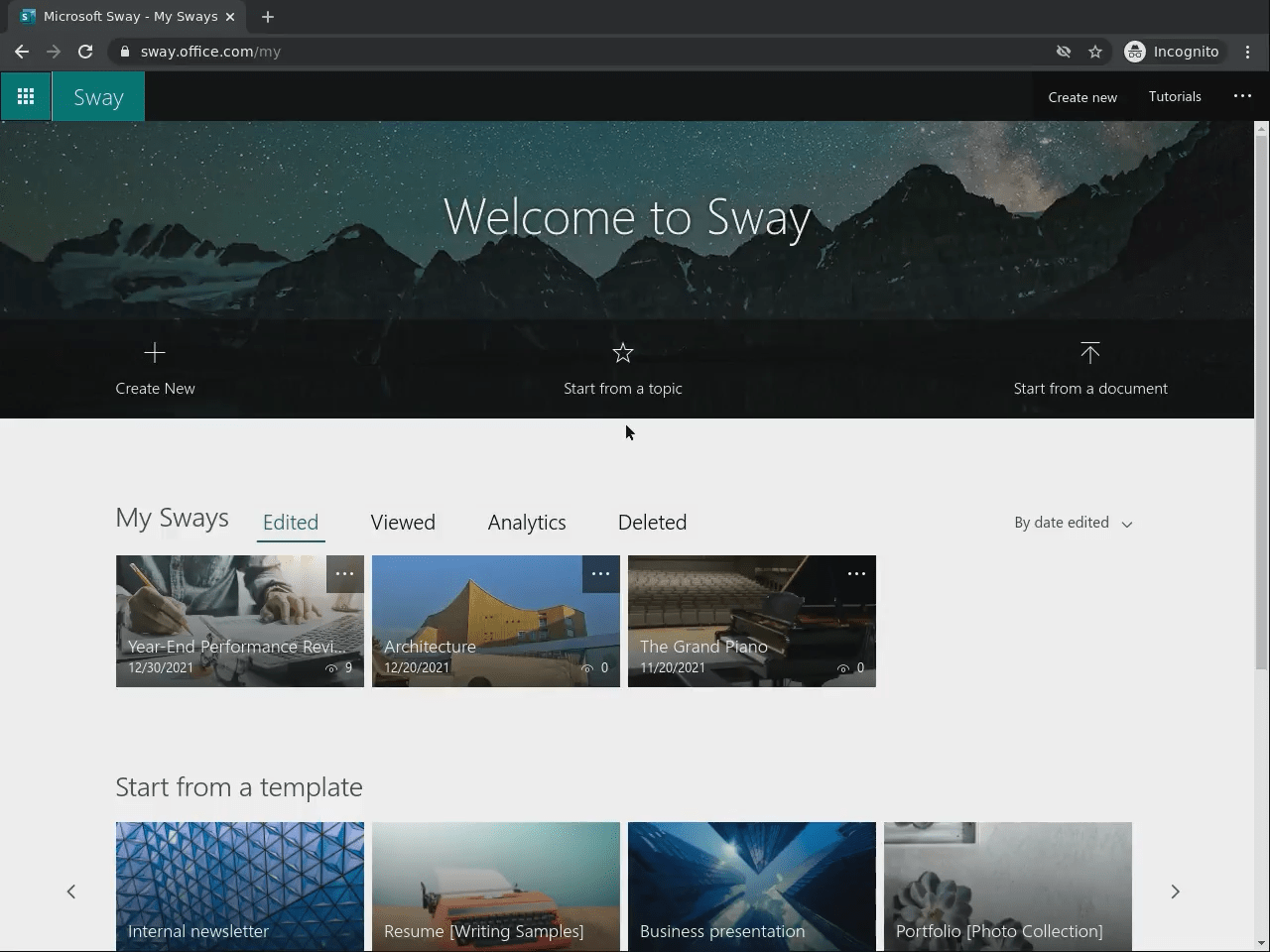Open options for The Grand Piano sway
The width and height of the screenshot is (1270, 952).
coord(856,573)
